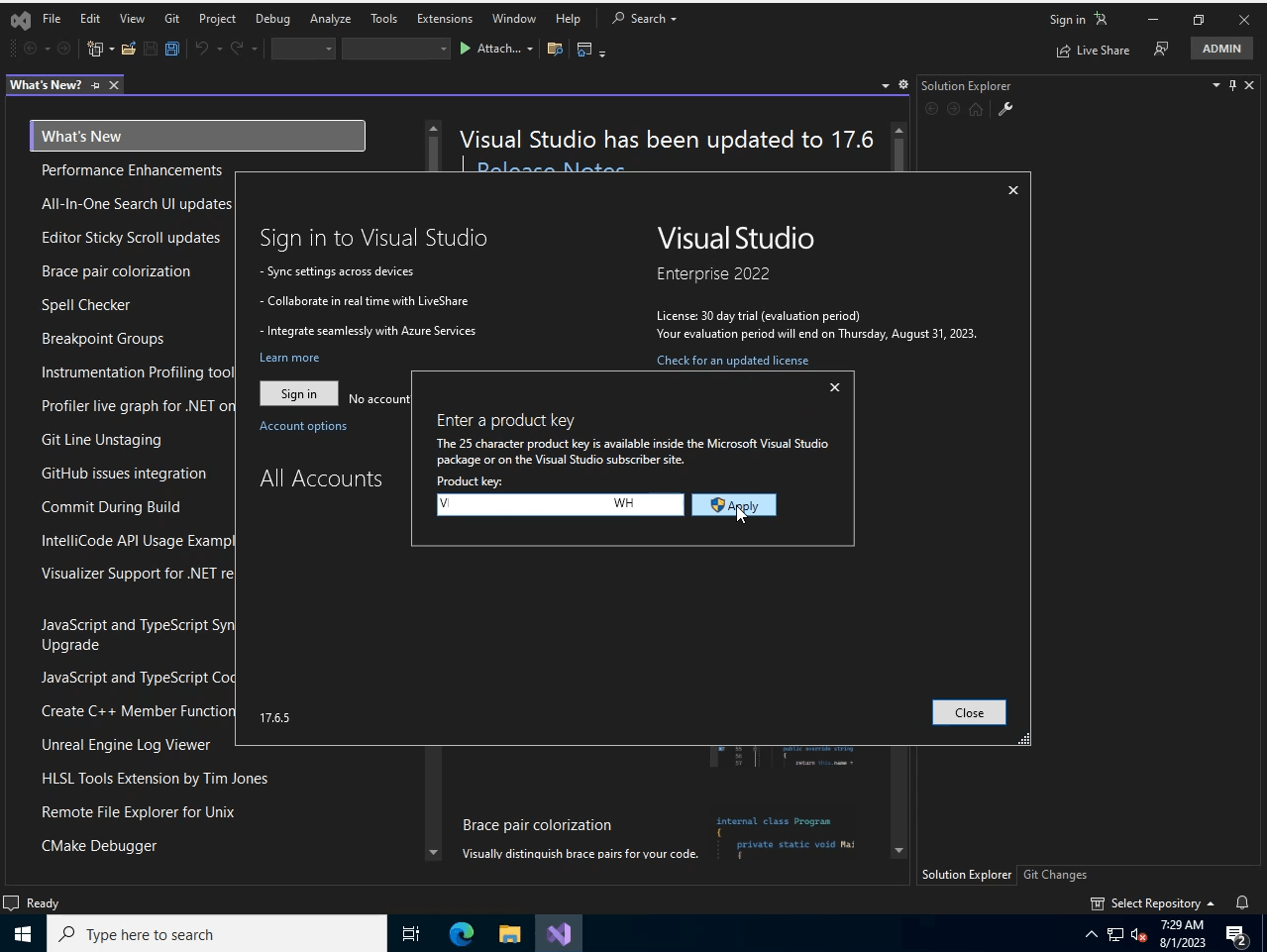
Task: Select Spell Checker in What's New list
Action: [x=85, y=305]
